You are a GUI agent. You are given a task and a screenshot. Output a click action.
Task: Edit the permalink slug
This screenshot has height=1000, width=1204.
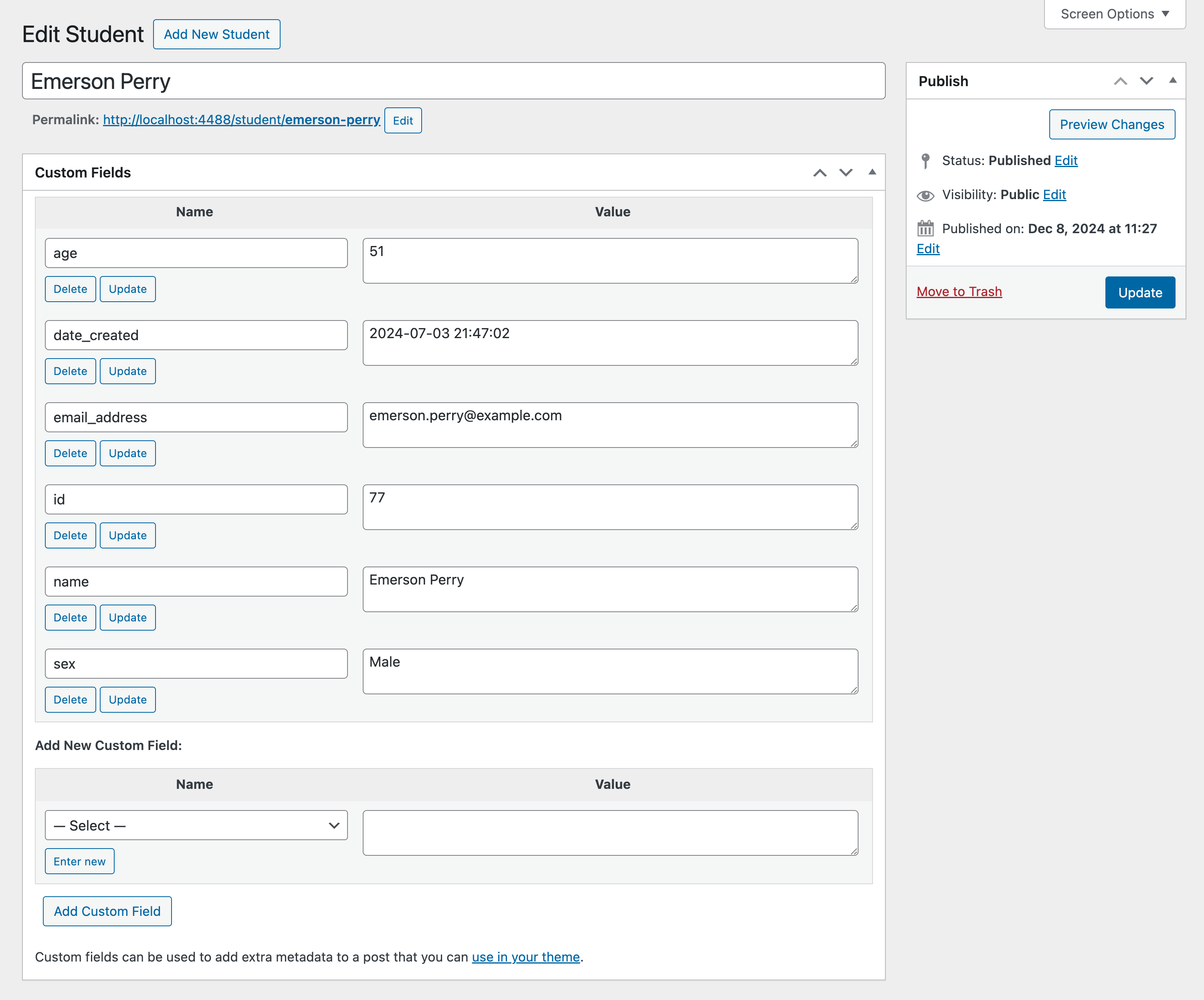(x=403, y=120)
